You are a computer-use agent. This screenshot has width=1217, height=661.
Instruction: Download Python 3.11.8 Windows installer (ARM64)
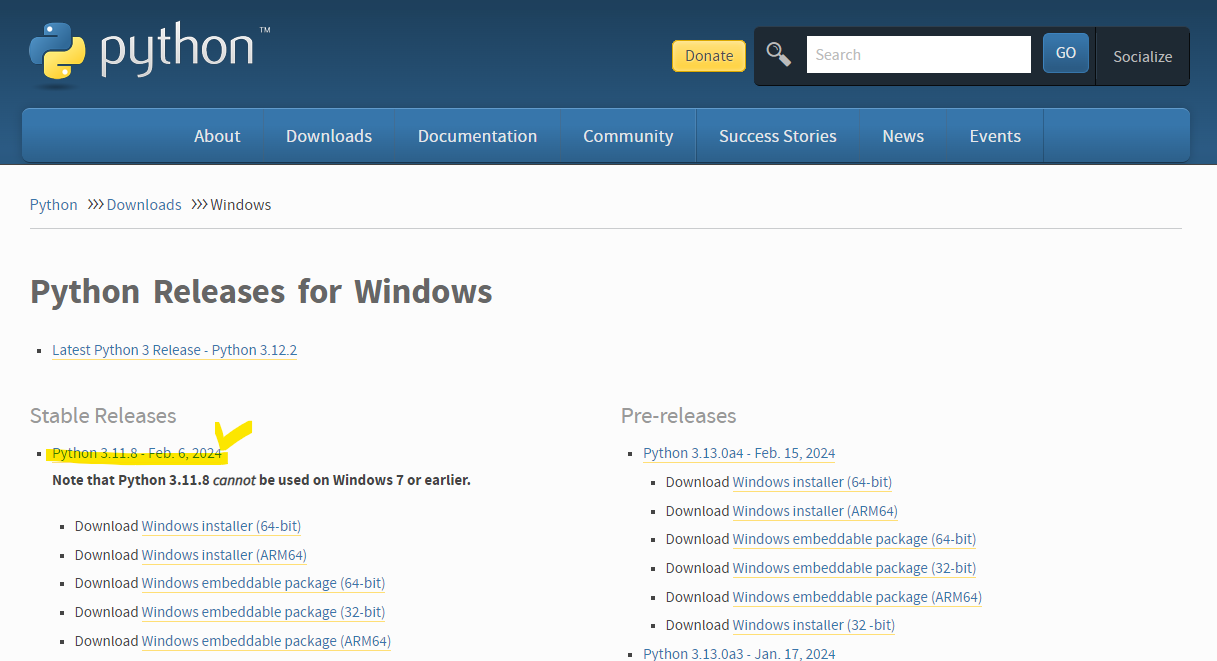[x=224, y=555]
